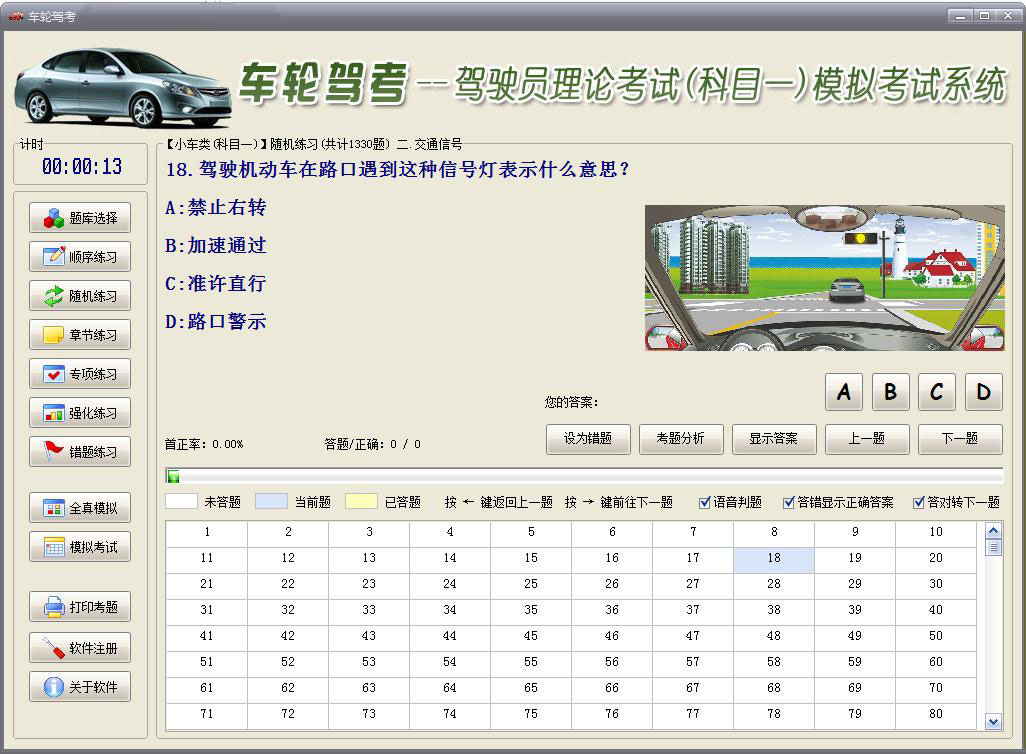The image size is (1026, 754).
Task: Minimize the 车轮驾考 window
Action: point(961,15)
